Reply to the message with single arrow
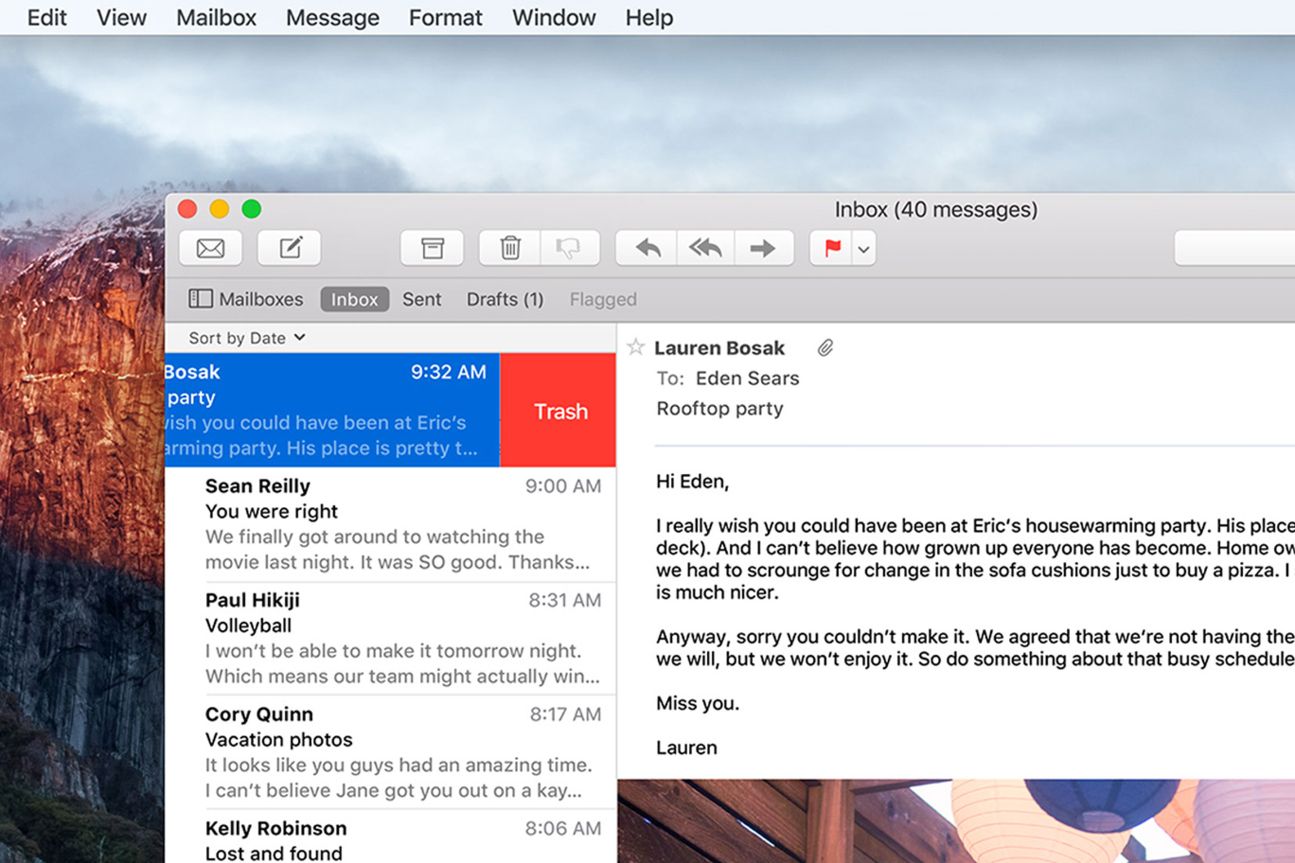Image resolution: width=1295 pixels, height=863 pixels. 647,248
